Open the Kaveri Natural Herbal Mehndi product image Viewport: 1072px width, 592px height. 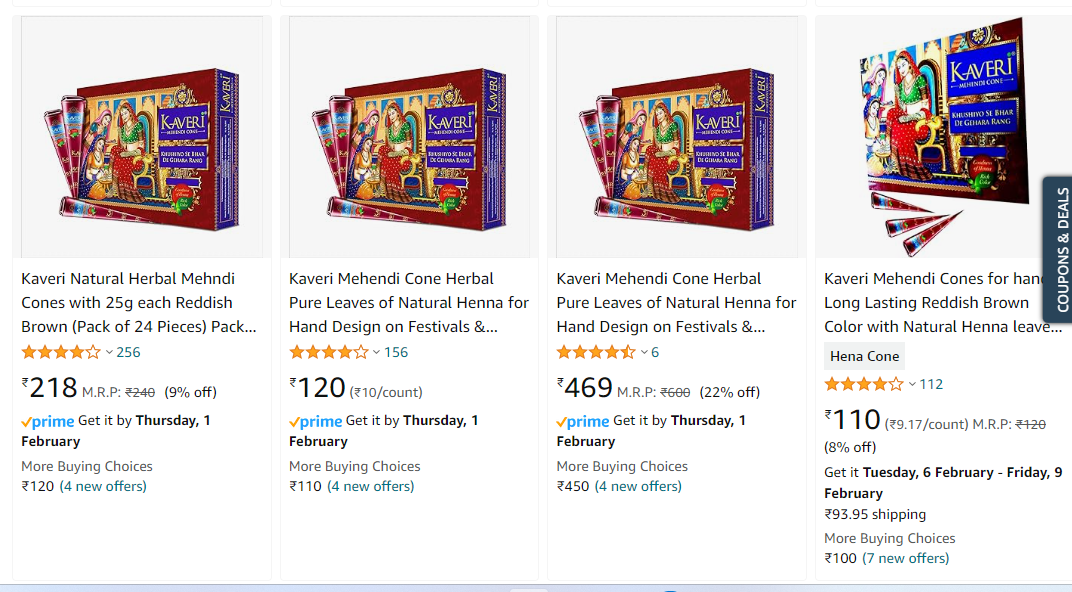pos(142,135)
